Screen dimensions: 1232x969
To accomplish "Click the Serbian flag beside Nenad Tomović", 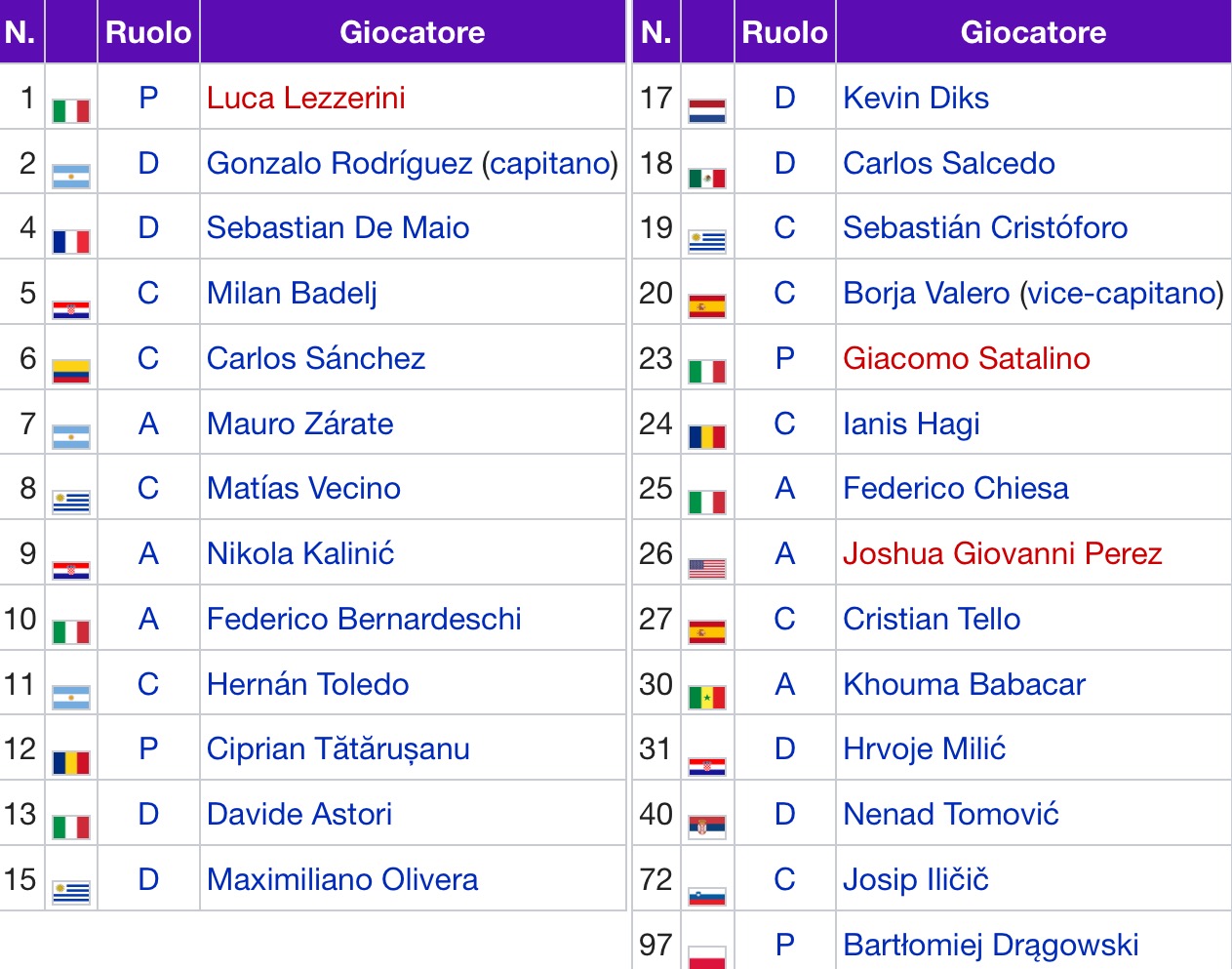I will click(707, 828).
